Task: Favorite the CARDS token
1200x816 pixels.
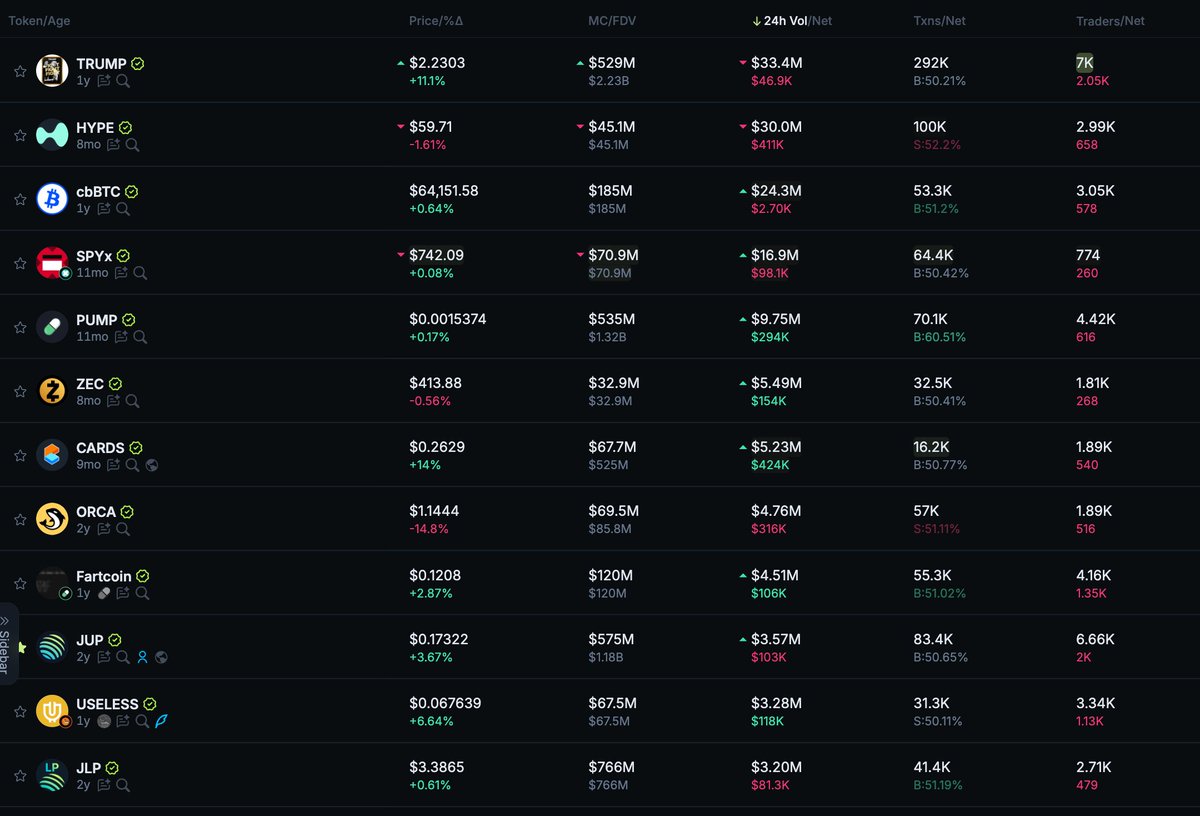Action: tap(19, 455)
